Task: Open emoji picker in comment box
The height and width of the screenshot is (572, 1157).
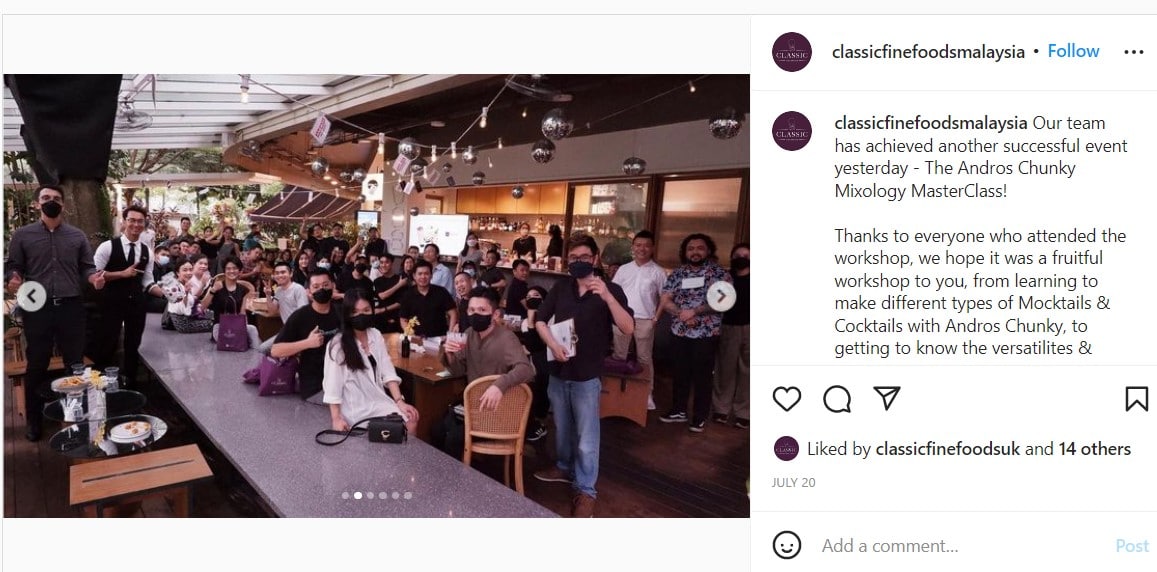Action: [787, 545]
